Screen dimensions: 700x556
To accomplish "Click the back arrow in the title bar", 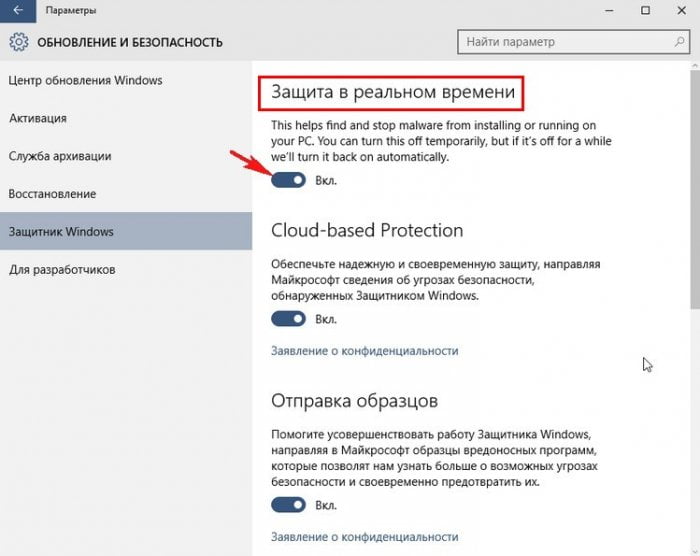I will coord(17,10).
